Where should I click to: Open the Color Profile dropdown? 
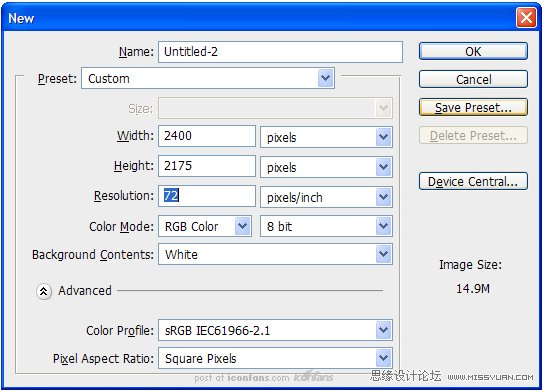click(275, 330)
